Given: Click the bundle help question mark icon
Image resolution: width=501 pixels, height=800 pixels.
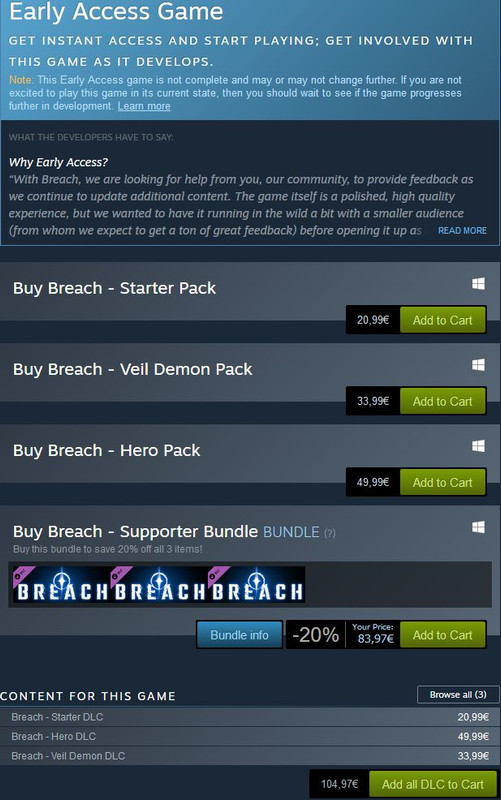Looking at the screenshot, I should [x=330, y=533].
